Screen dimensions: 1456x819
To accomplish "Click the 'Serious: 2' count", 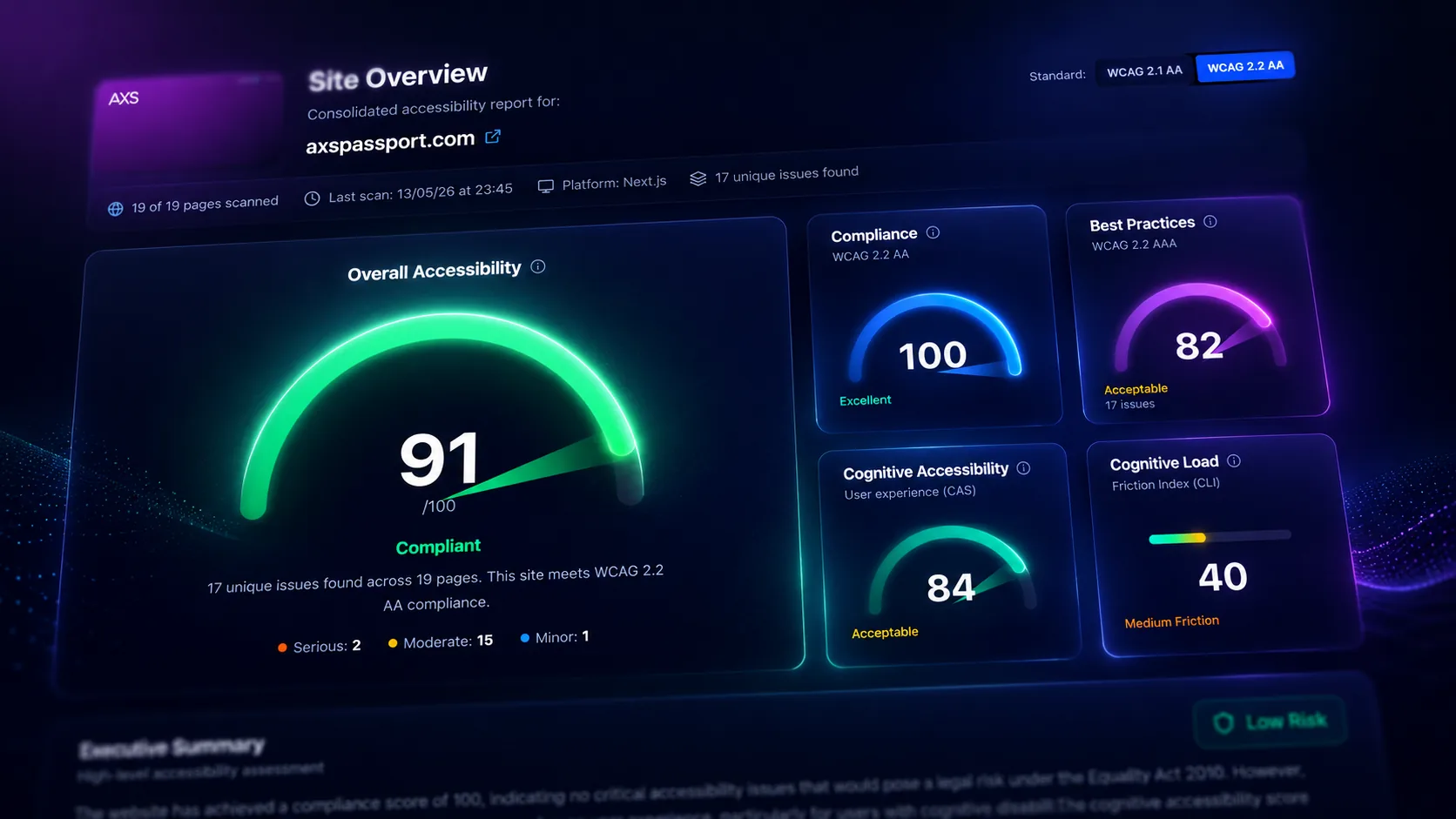I will (327, 646).
